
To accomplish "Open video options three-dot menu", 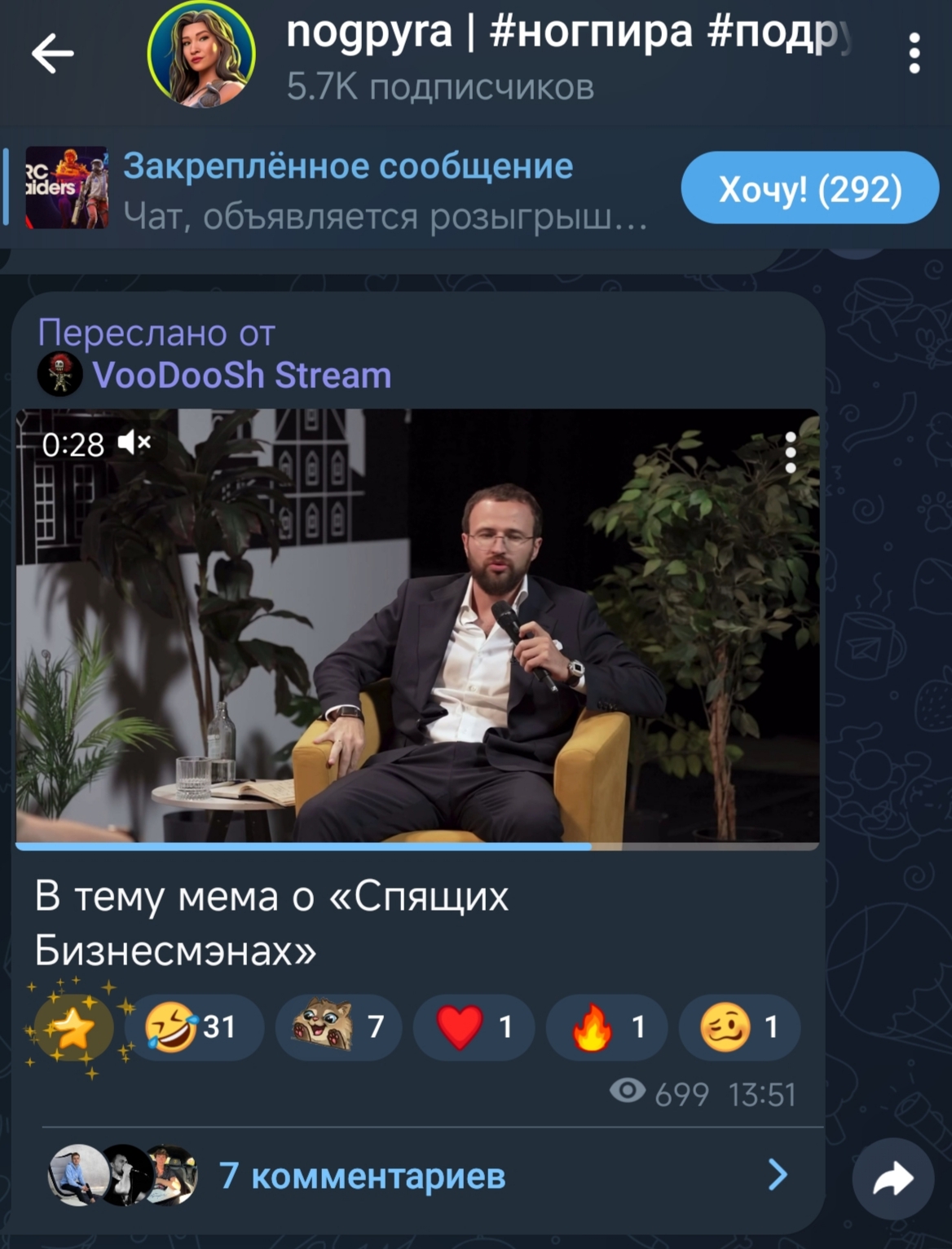I will tap(790, 453).
